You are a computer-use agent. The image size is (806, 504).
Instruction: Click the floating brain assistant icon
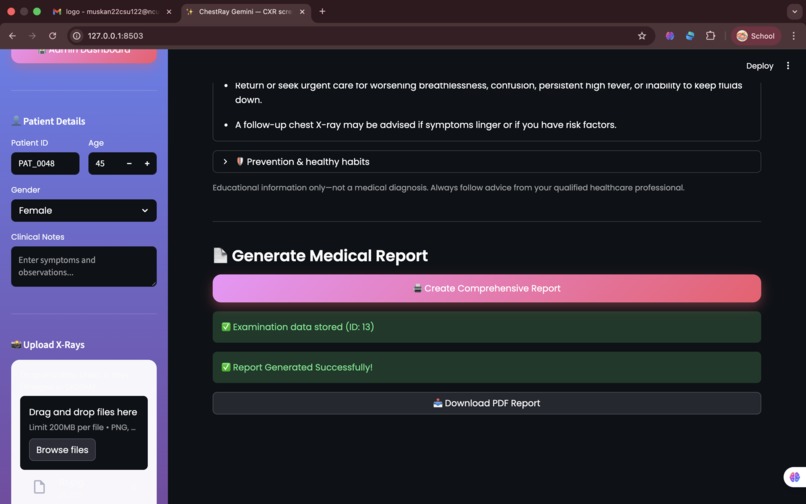(794, 477)
